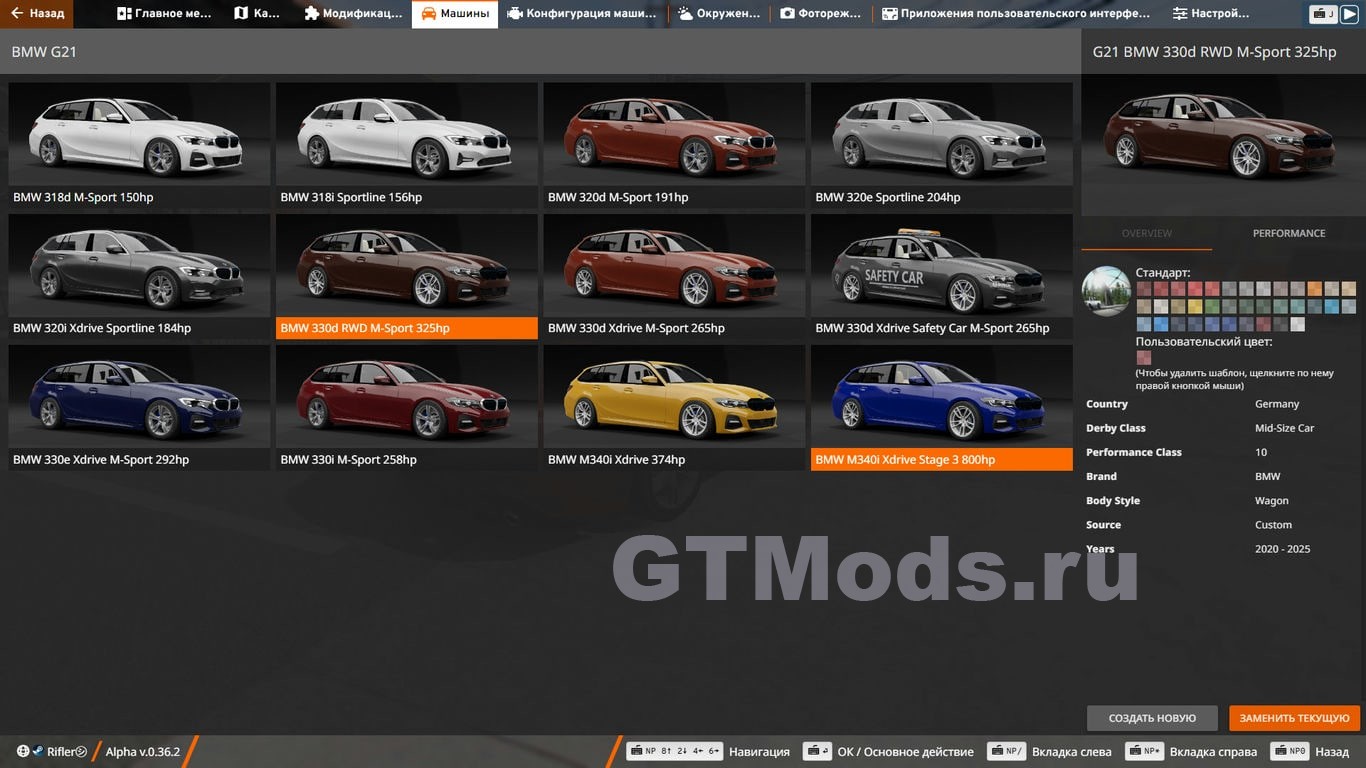Click the large brown car preview image
The height and width of the screenshot is (768, 1366).
click(x=1223, y=144)
